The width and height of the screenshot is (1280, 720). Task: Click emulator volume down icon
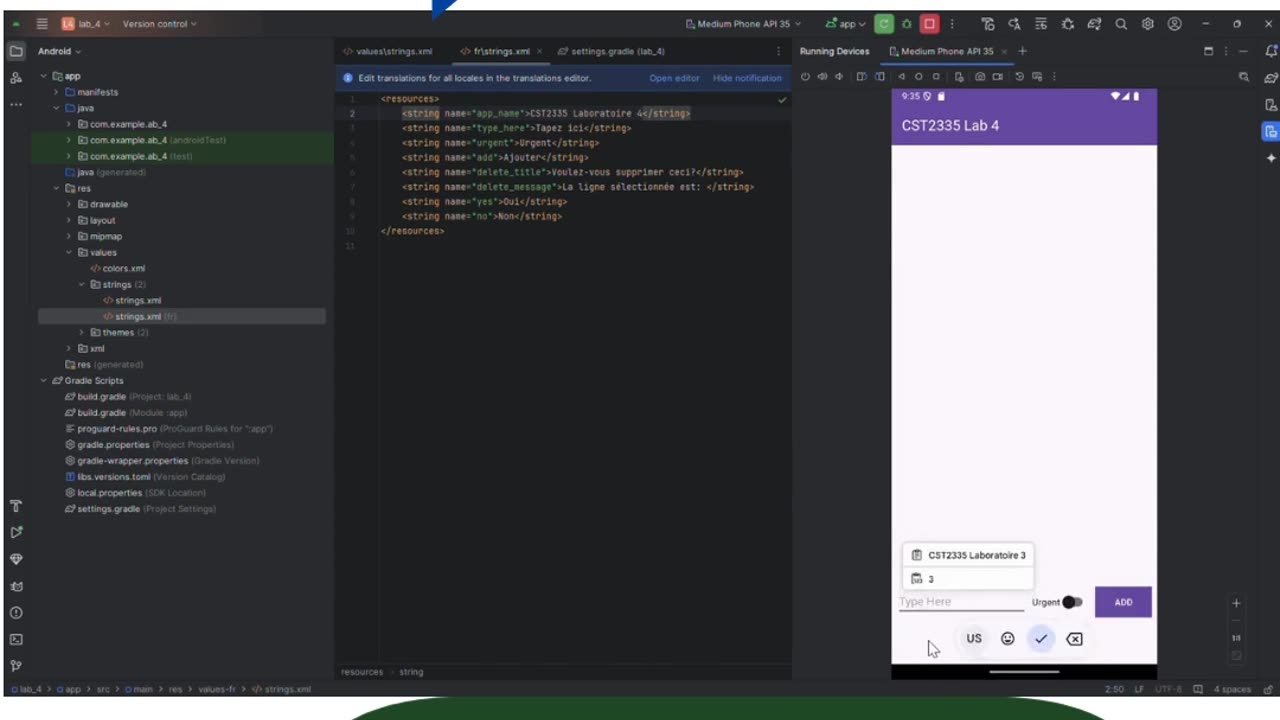[839, 77]
